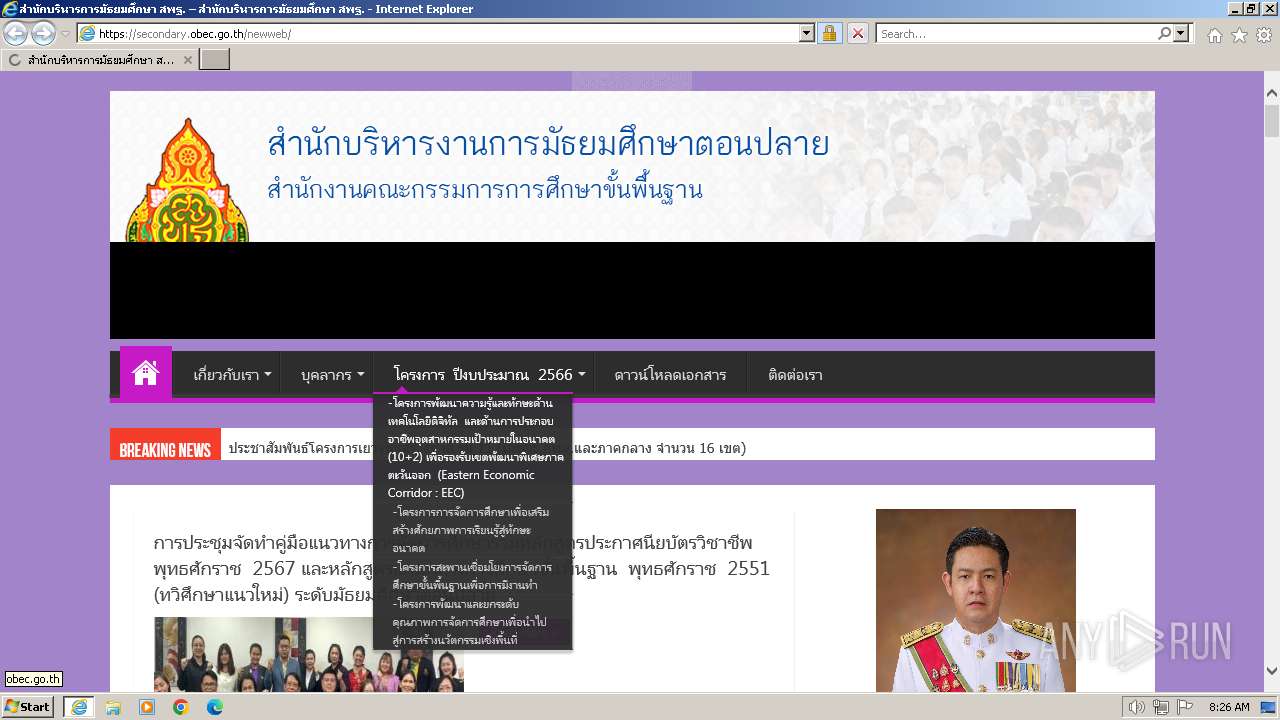Click the vertical scrollbar up arrow
The image size is (1280, 720).
[x=1272, y=93]
